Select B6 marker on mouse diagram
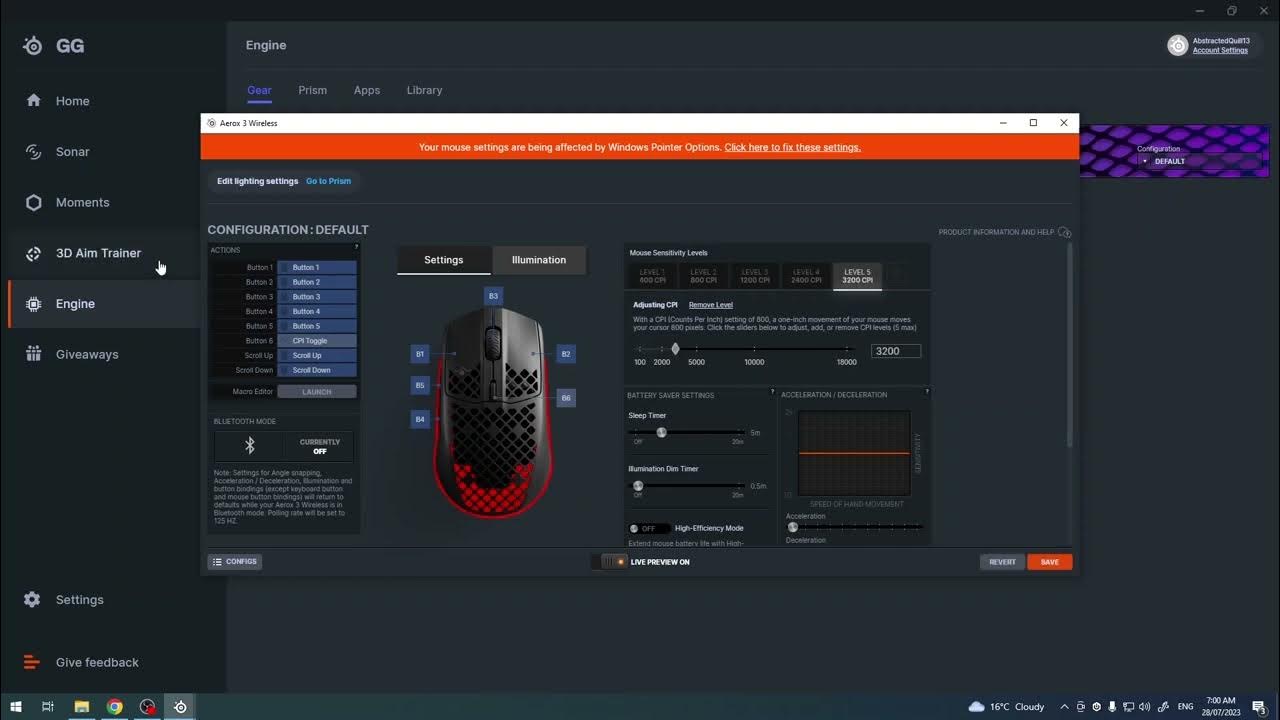The width and height of the screenshot is (1280, 720). click(x=566, y=398)
